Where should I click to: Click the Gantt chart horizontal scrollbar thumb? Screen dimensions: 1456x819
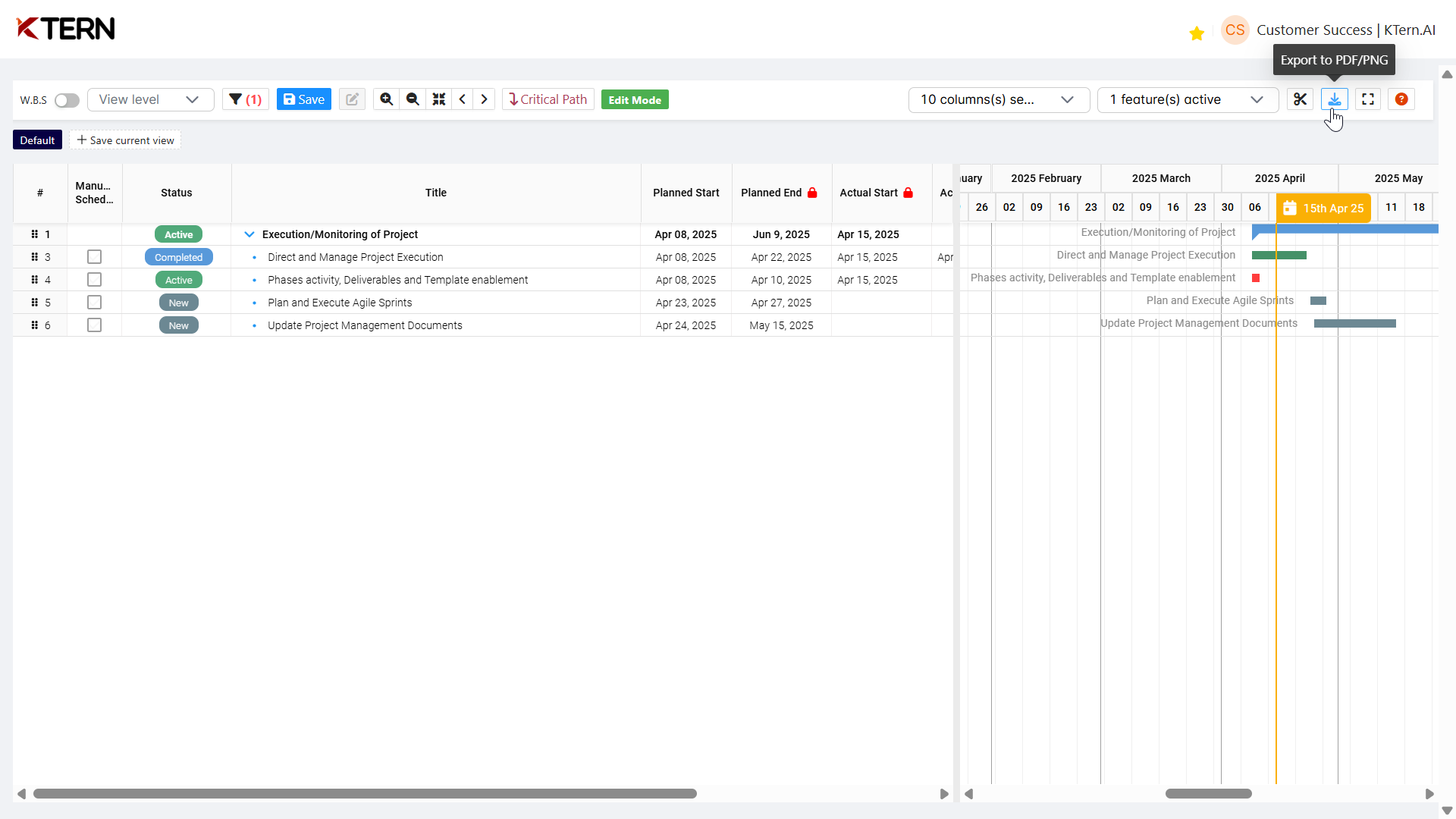coord(1208,794)
